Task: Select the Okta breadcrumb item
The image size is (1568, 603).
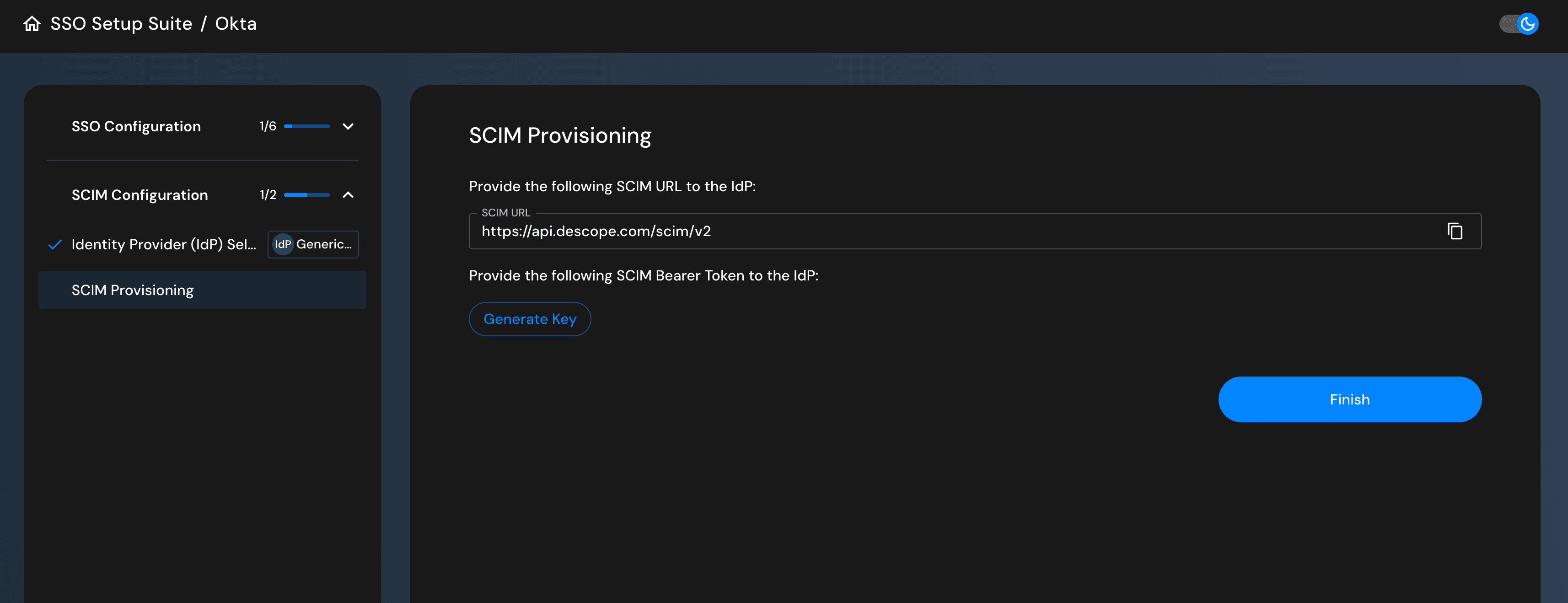Action: tap(235, 23)
